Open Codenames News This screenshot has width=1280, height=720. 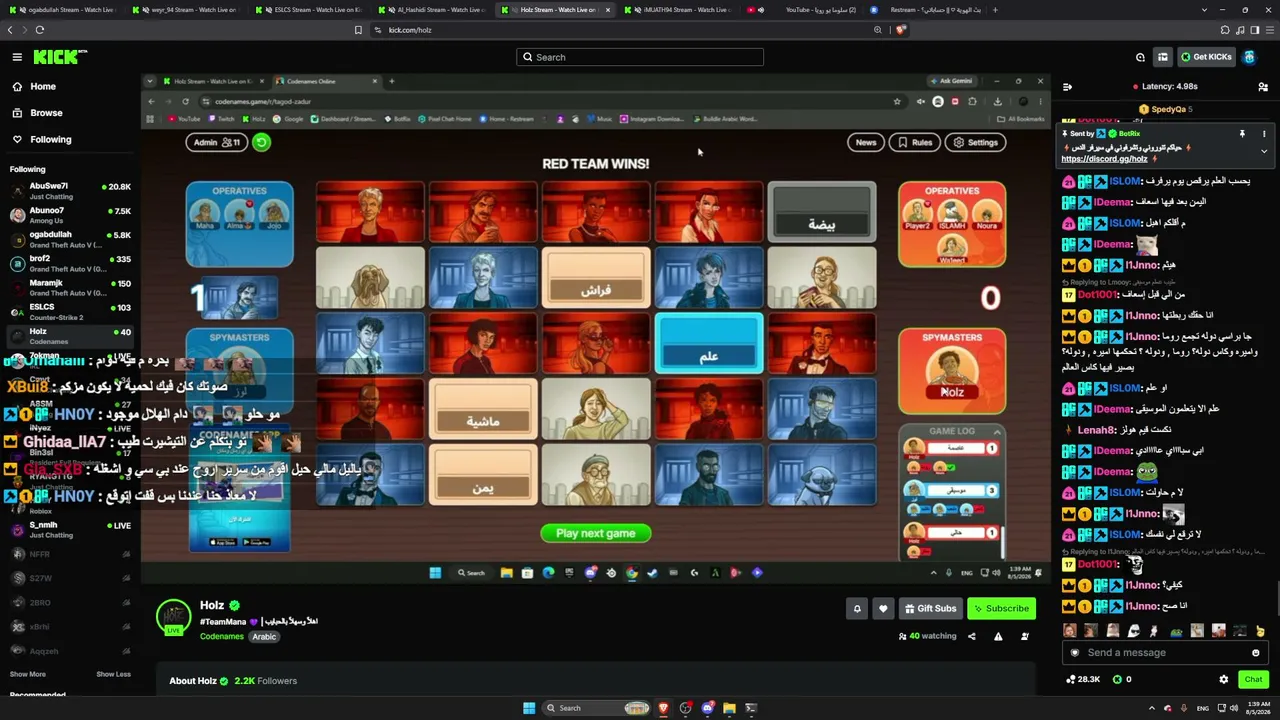[865, 142]
